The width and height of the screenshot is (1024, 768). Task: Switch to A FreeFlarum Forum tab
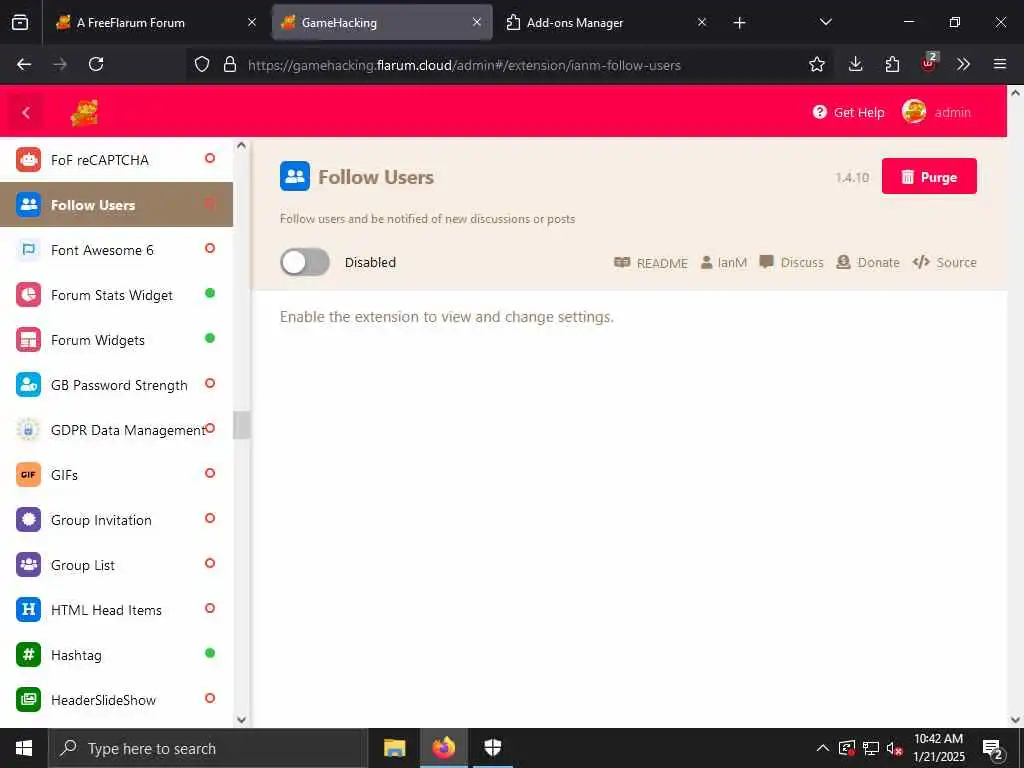155,22
